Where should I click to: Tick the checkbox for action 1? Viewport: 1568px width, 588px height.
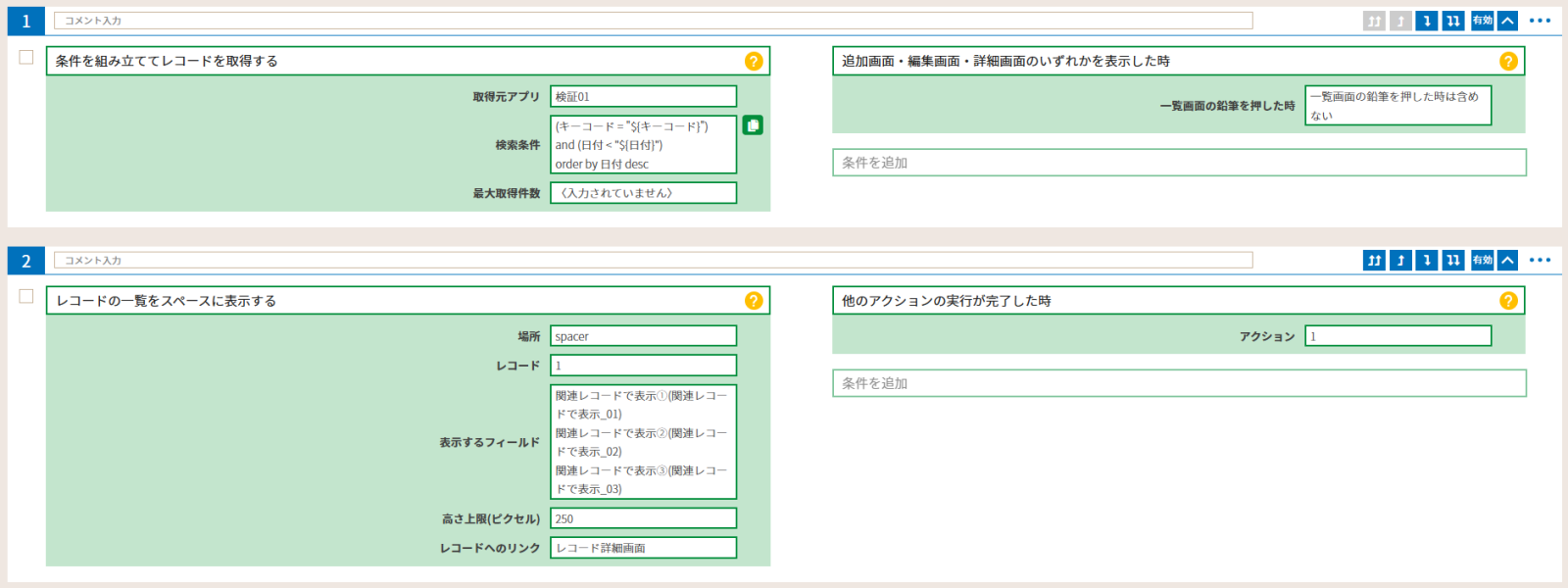(x=26, y=58)
